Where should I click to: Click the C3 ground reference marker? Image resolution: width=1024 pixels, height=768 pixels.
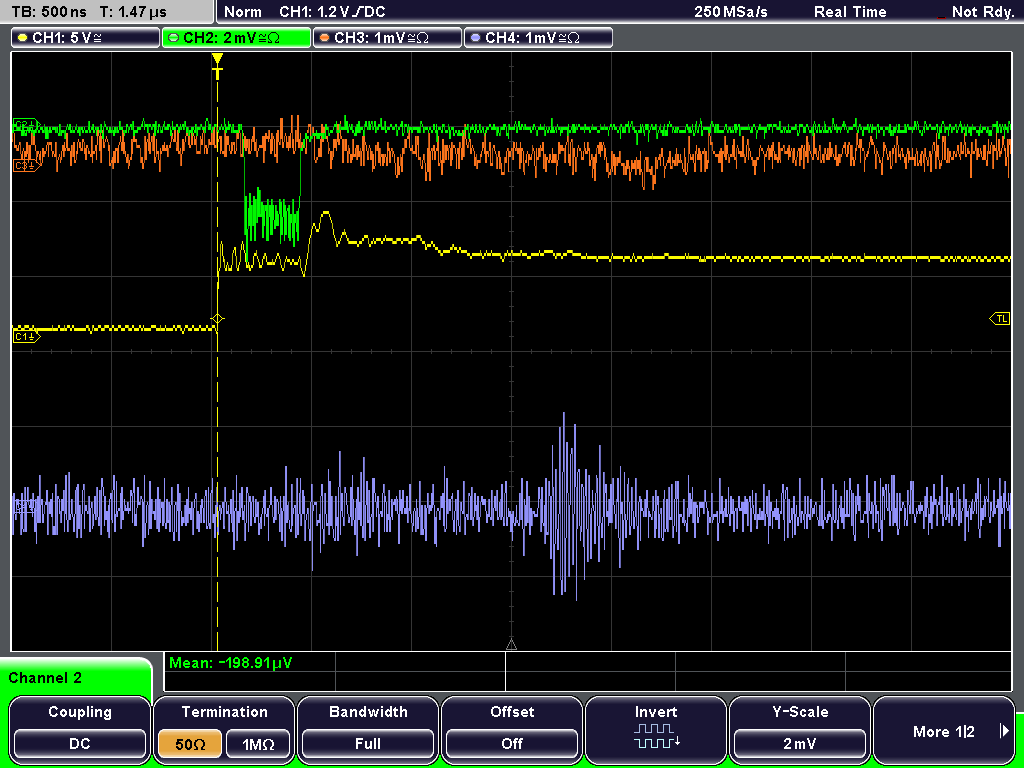pyautogui.click(x=27, y=166)
